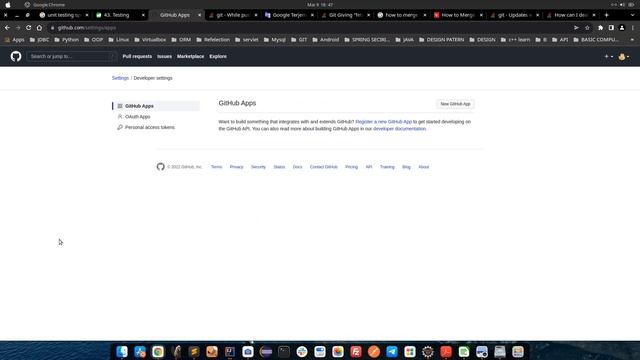Click the New GitHub App button

[455, 104]
